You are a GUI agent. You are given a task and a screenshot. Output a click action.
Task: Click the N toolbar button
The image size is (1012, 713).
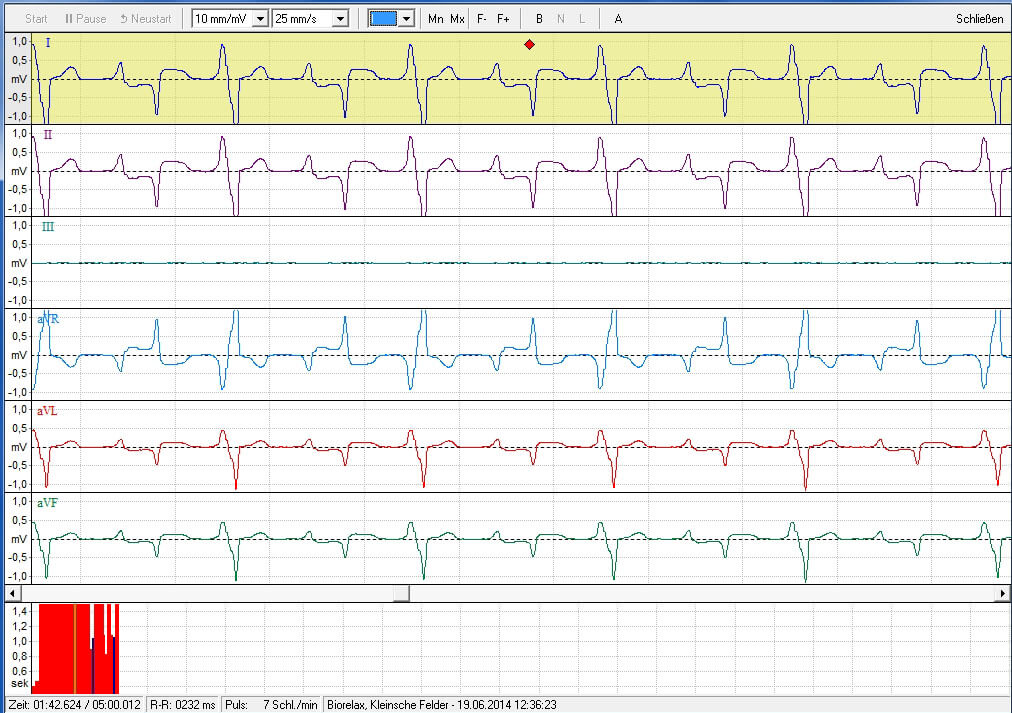(x=561, y=19)
